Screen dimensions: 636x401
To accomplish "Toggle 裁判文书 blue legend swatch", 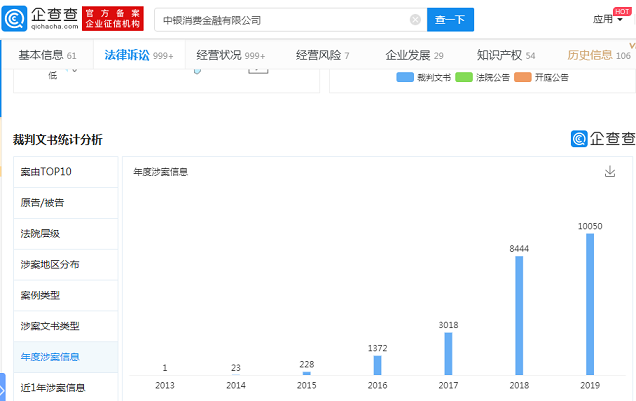I will tap(405, 77).
